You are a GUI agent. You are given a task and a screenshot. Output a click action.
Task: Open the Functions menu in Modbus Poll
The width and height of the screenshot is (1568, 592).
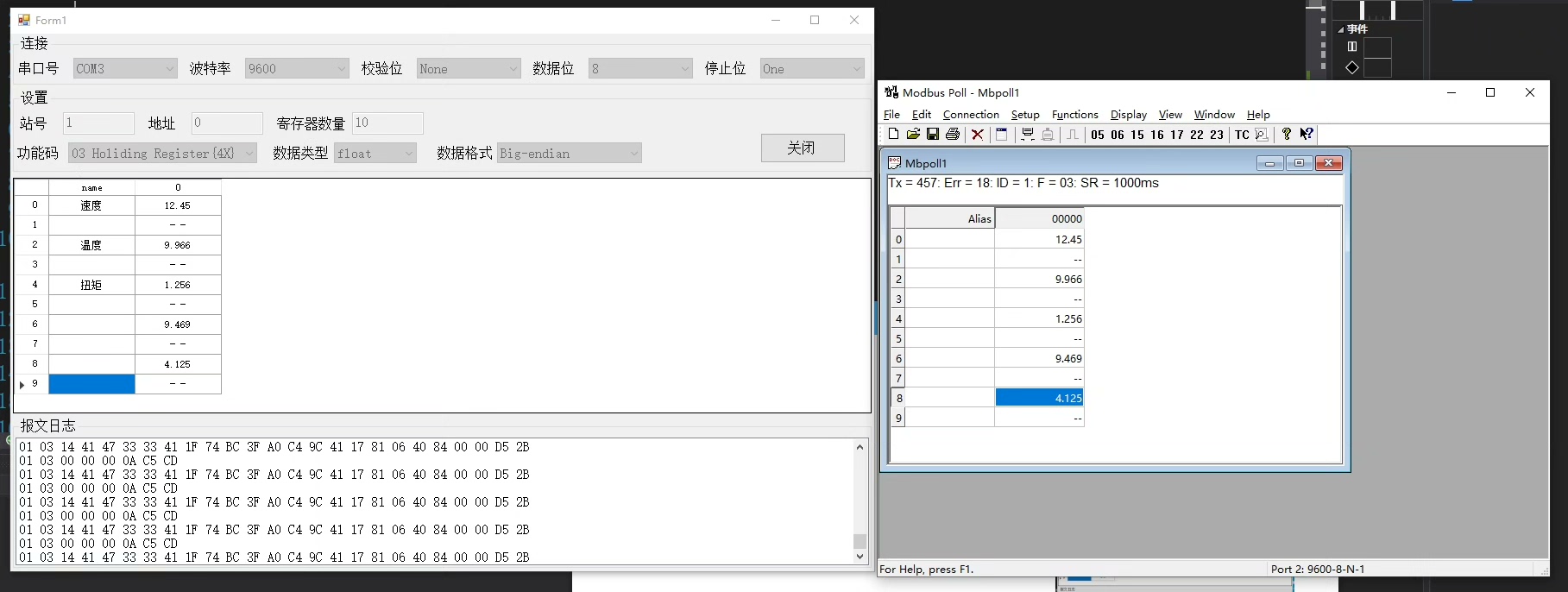(1074, 114)
